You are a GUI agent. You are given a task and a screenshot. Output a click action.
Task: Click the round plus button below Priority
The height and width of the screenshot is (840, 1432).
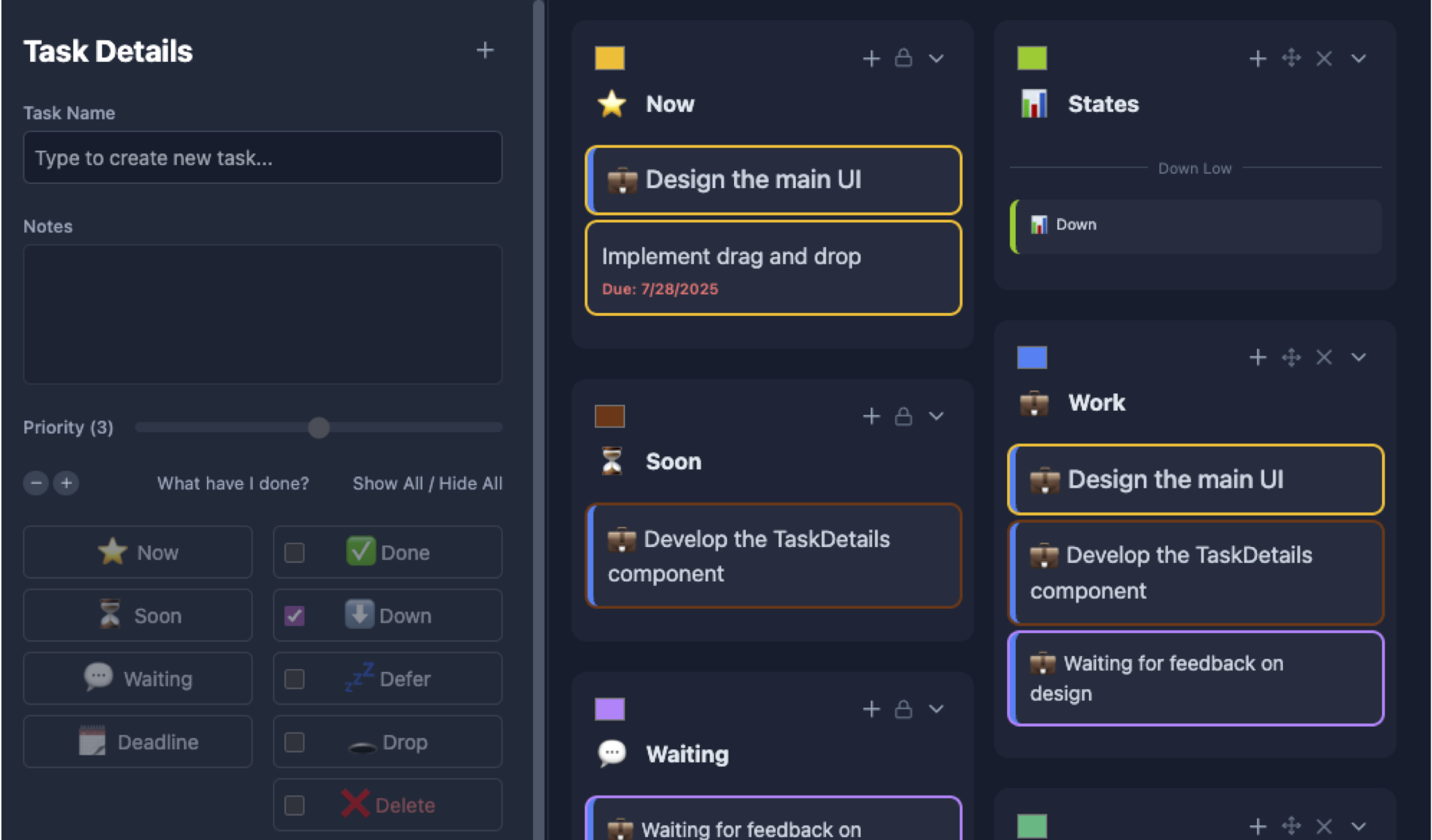point(67,482)
